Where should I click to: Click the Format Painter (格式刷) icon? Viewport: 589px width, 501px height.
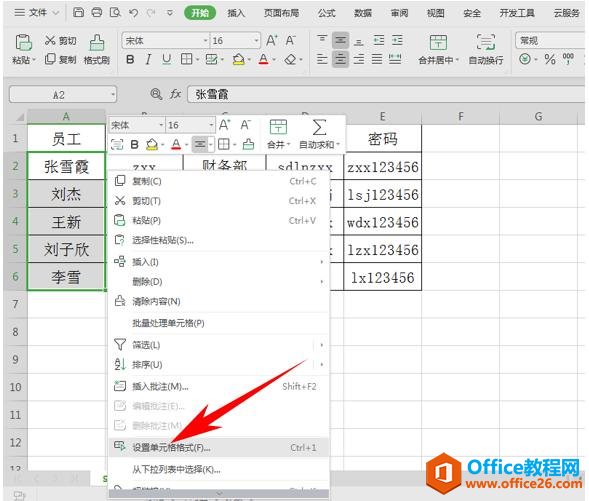point(97,42)
